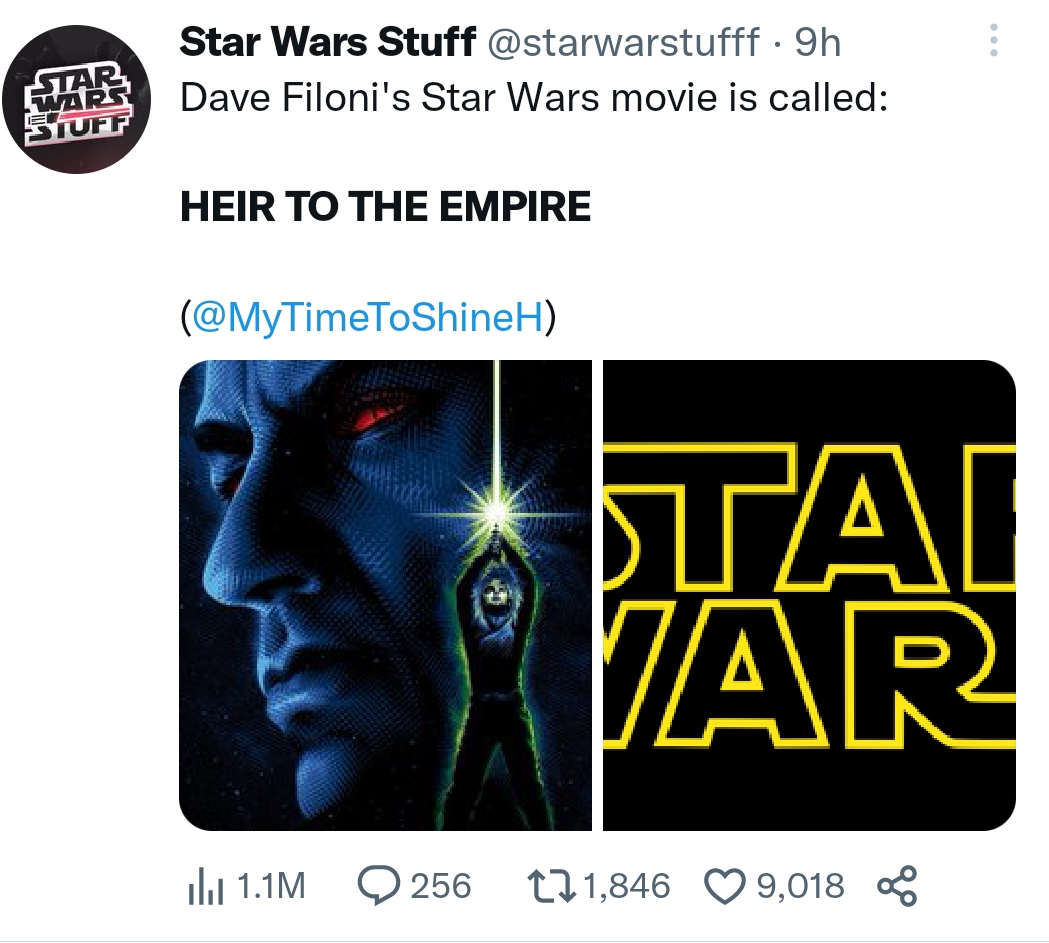
Task: Click the 1.1M views count
Action: click(273, 885)
